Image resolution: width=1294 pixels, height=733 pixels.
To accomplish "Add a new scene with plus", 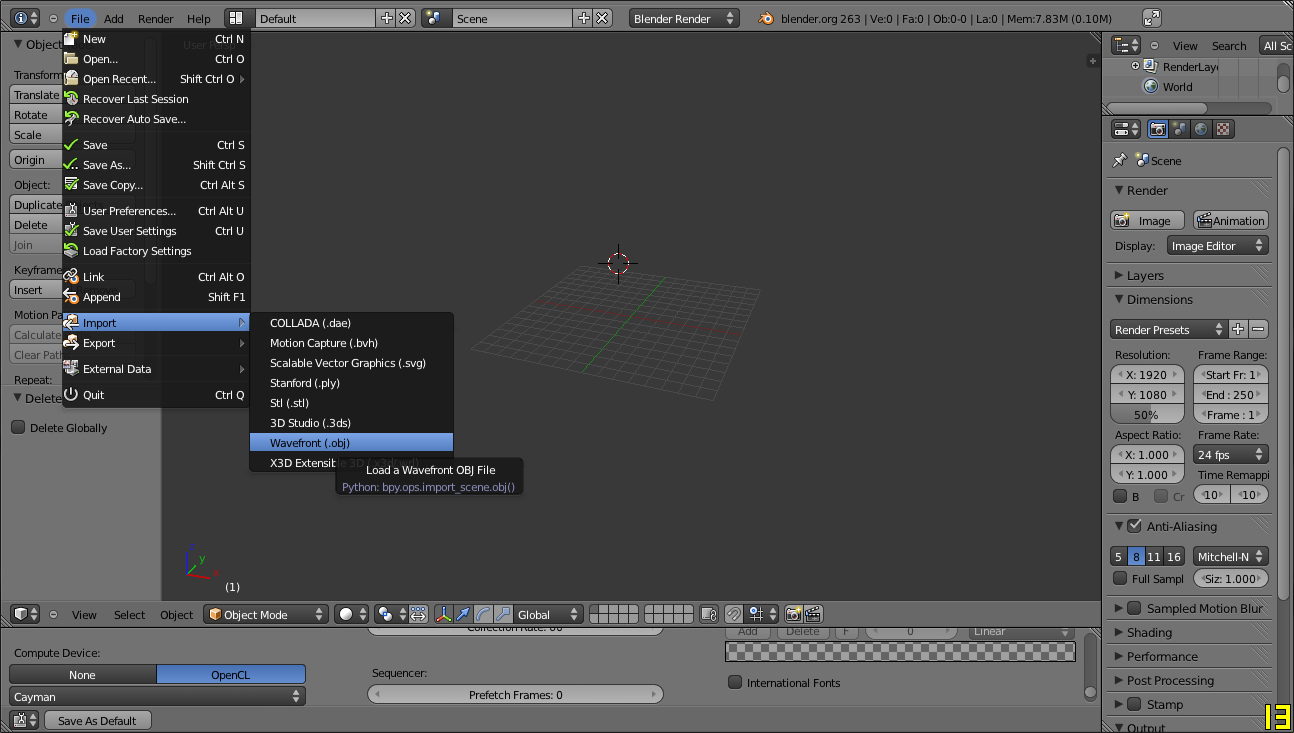I will pos(584,18).
